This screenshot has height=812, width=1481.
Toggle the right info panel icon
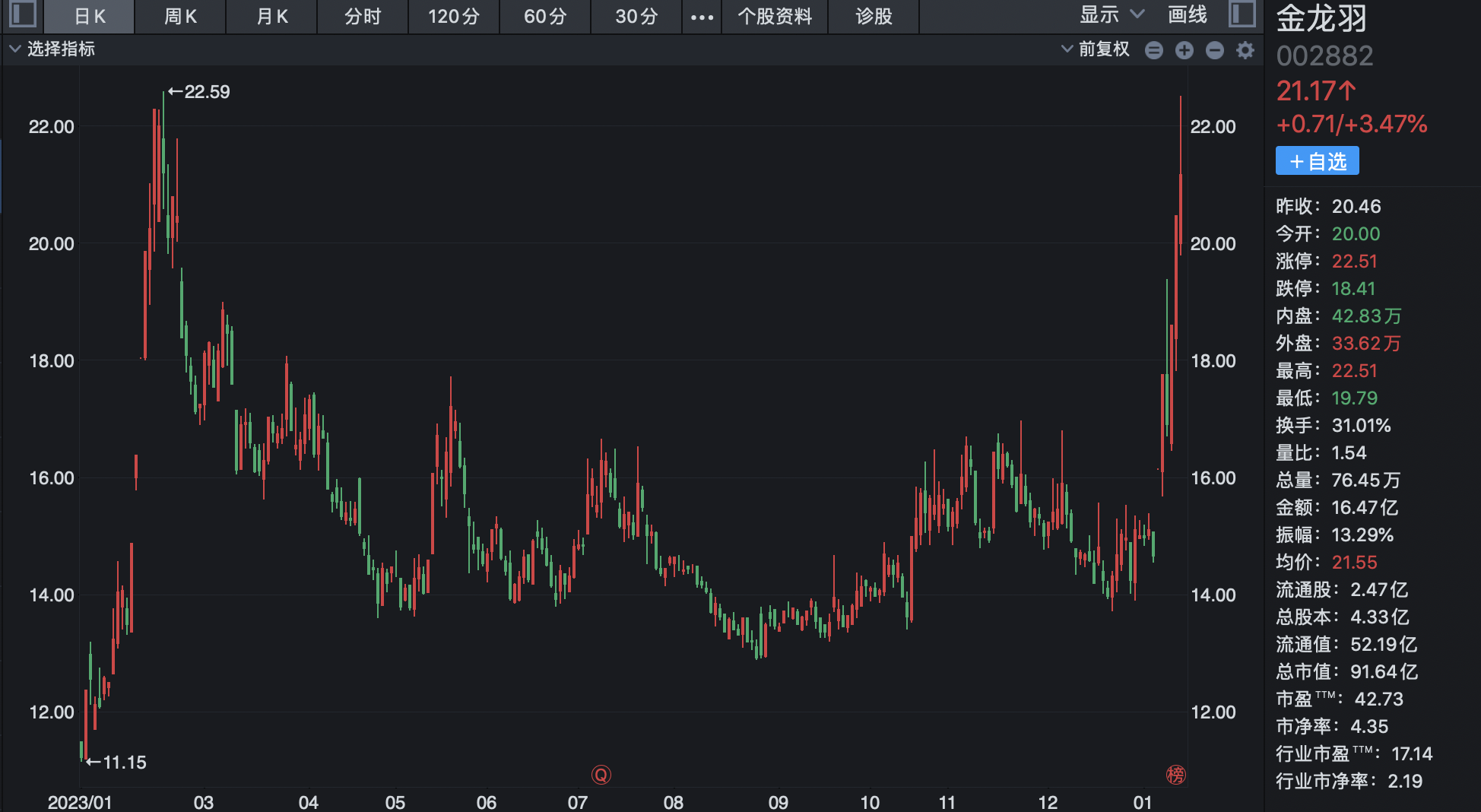1242,15
